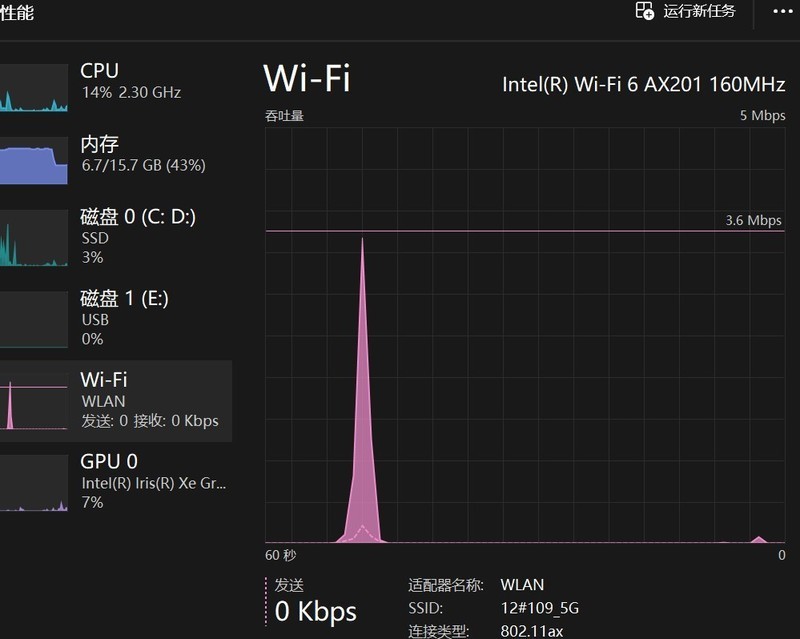Image resolution: width=800 pixels, height=639 pixels.
Task: Click the memory mini usage graph
Action: click(33, 162)
